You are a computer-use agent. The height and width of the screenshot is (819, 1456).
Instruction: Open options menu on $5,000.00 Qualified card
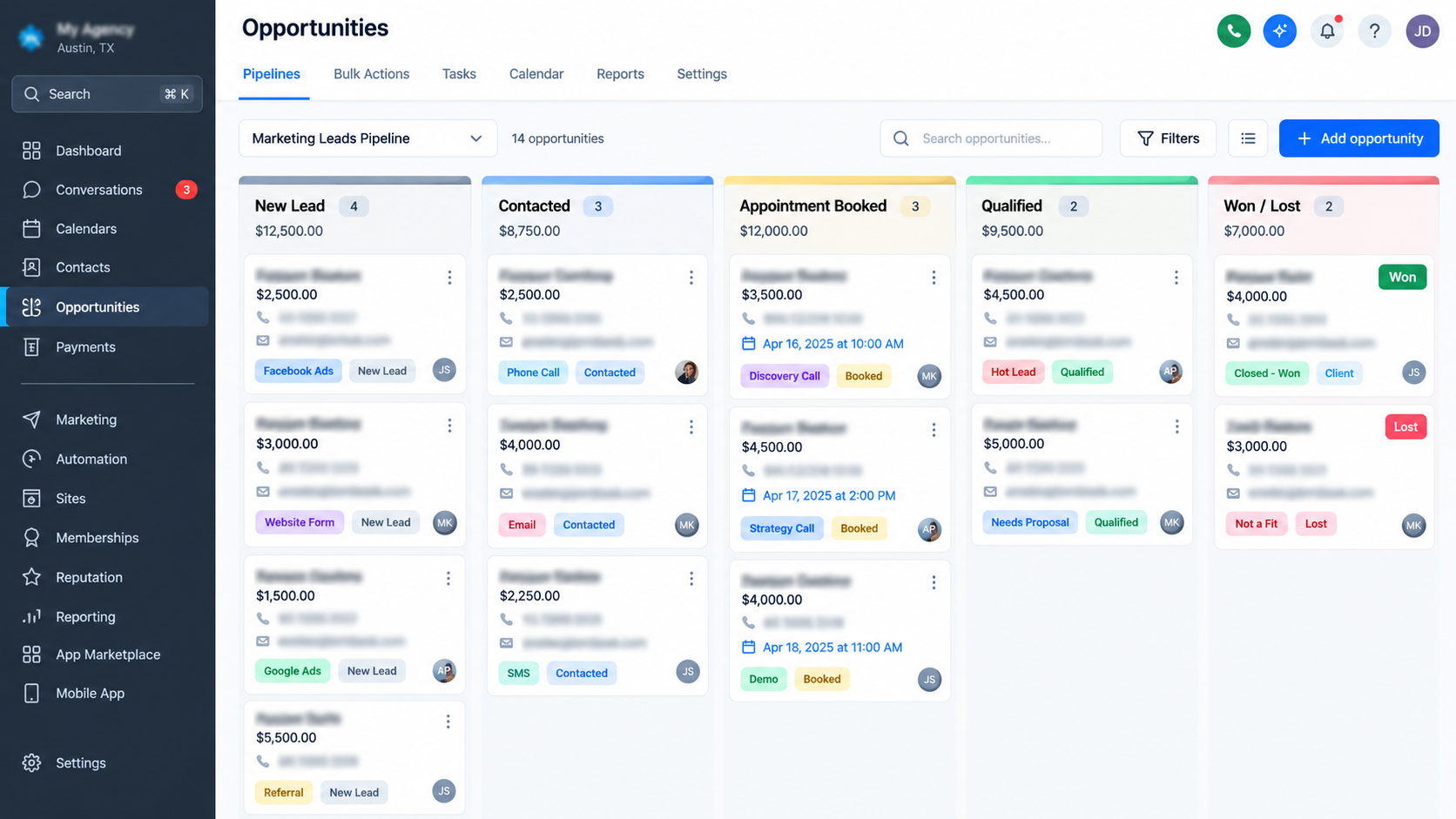click(1176, 426)
